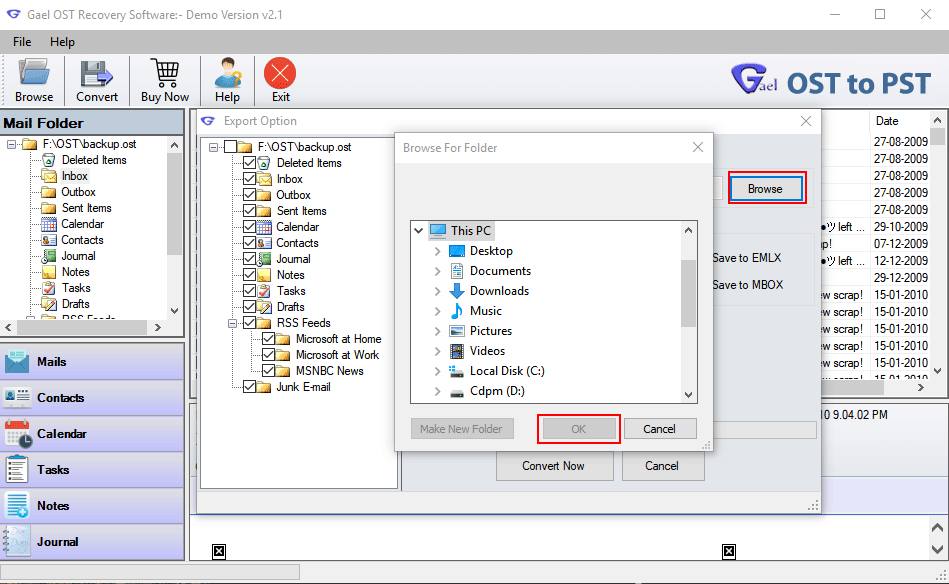Open the Buy Now cart icon
The width and height of the screenshot is (949, 584).
(165, 80)
